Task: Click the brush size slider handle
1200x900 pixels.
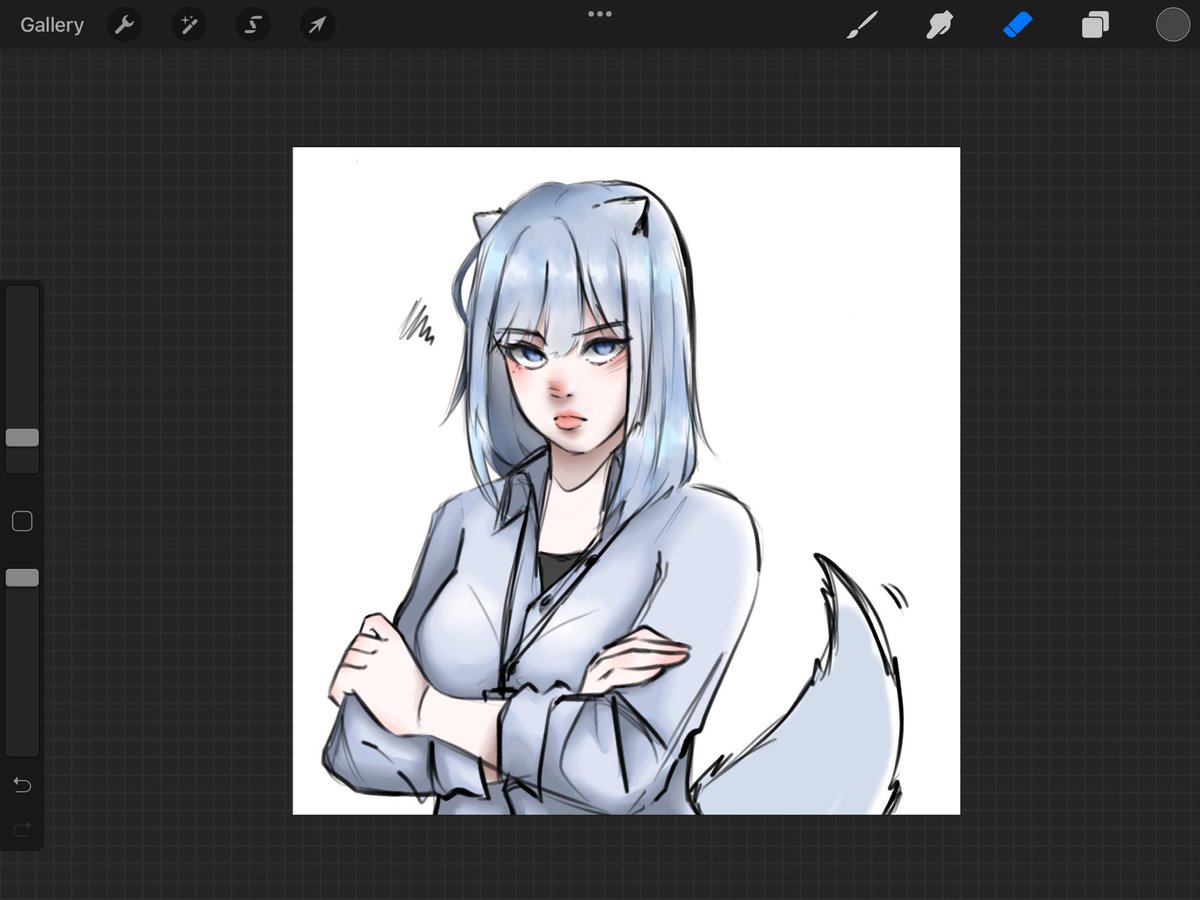Action: click(x=22, y=438)
